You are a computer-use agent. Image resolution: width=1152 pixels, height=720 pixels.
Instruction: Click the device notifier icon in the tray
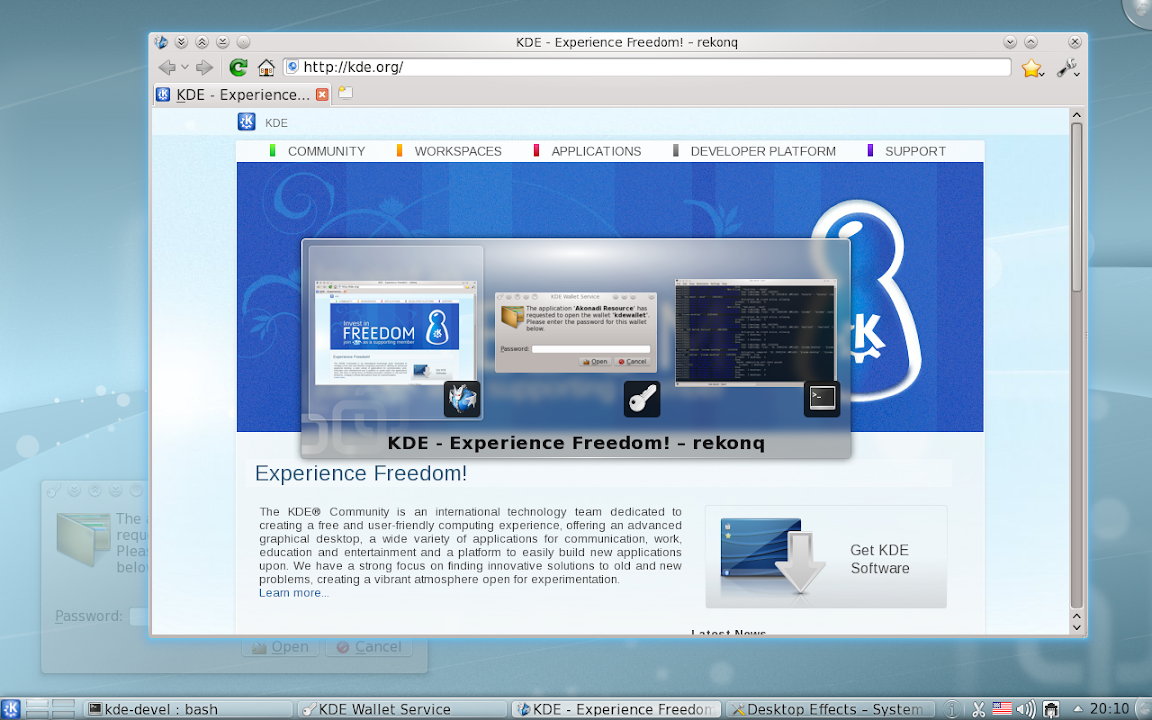point(1051,709)
